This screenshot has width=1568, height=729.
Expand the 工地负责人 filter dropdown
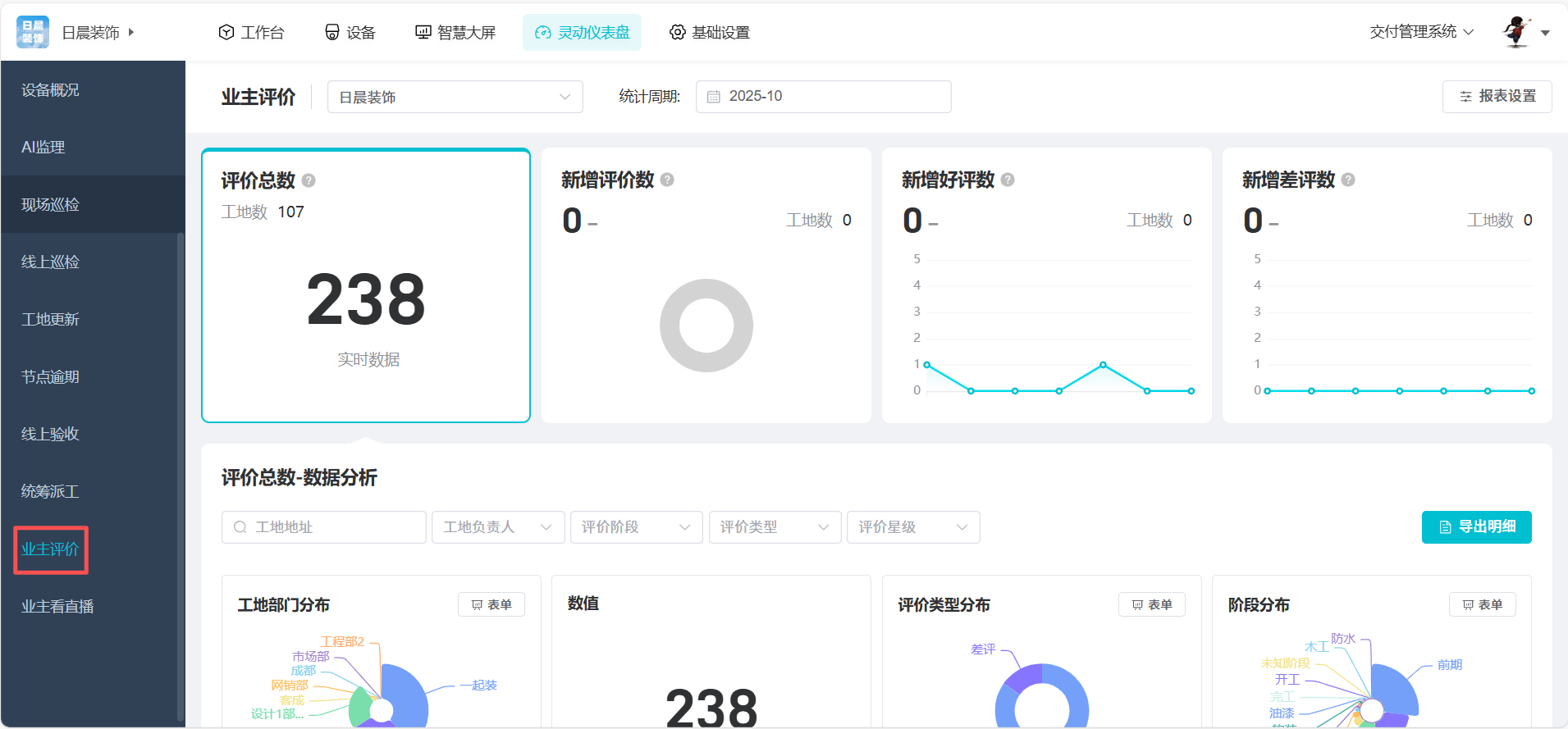(497, 527)
